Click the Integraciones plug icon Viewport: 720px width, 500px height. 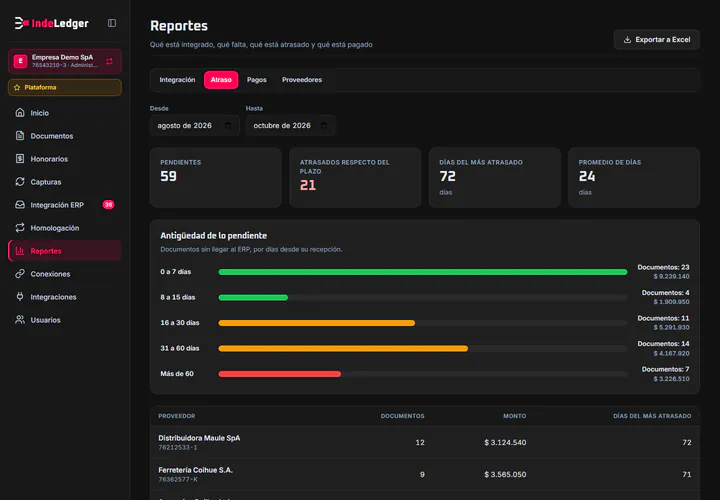[20, 297]
